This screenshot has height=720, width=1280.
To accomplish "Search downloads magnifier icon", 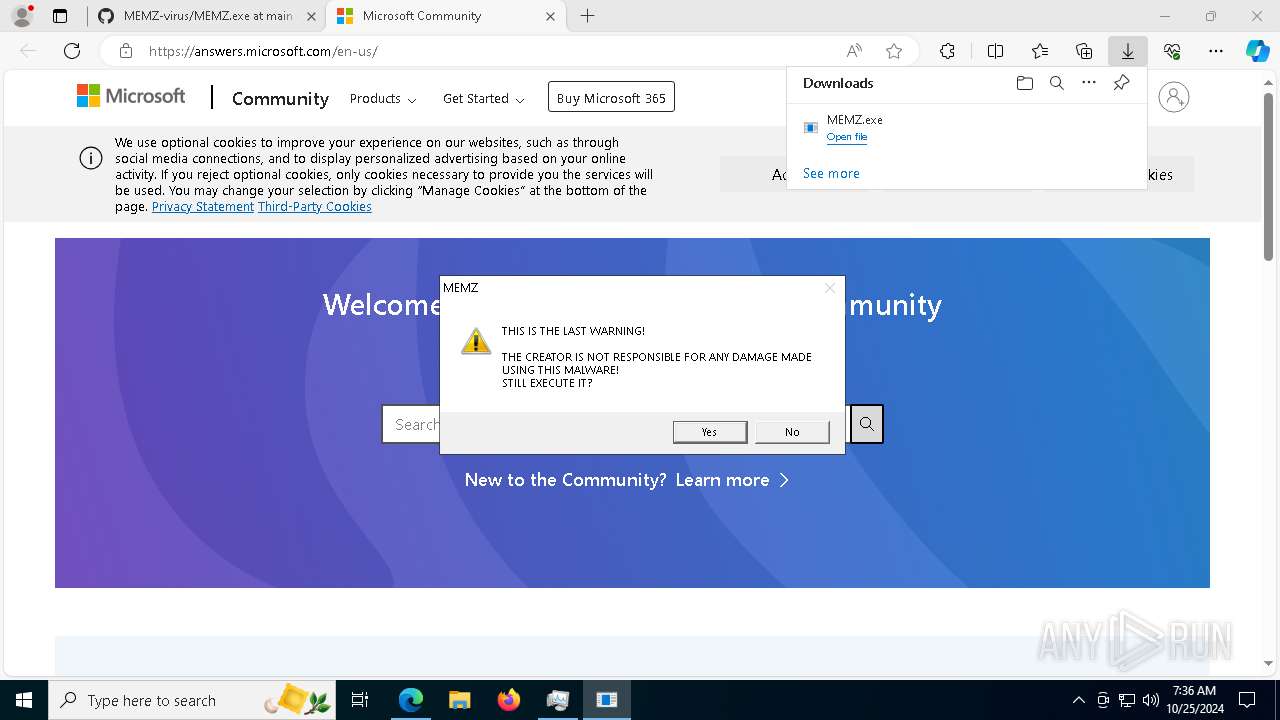I will (1056, 83).
